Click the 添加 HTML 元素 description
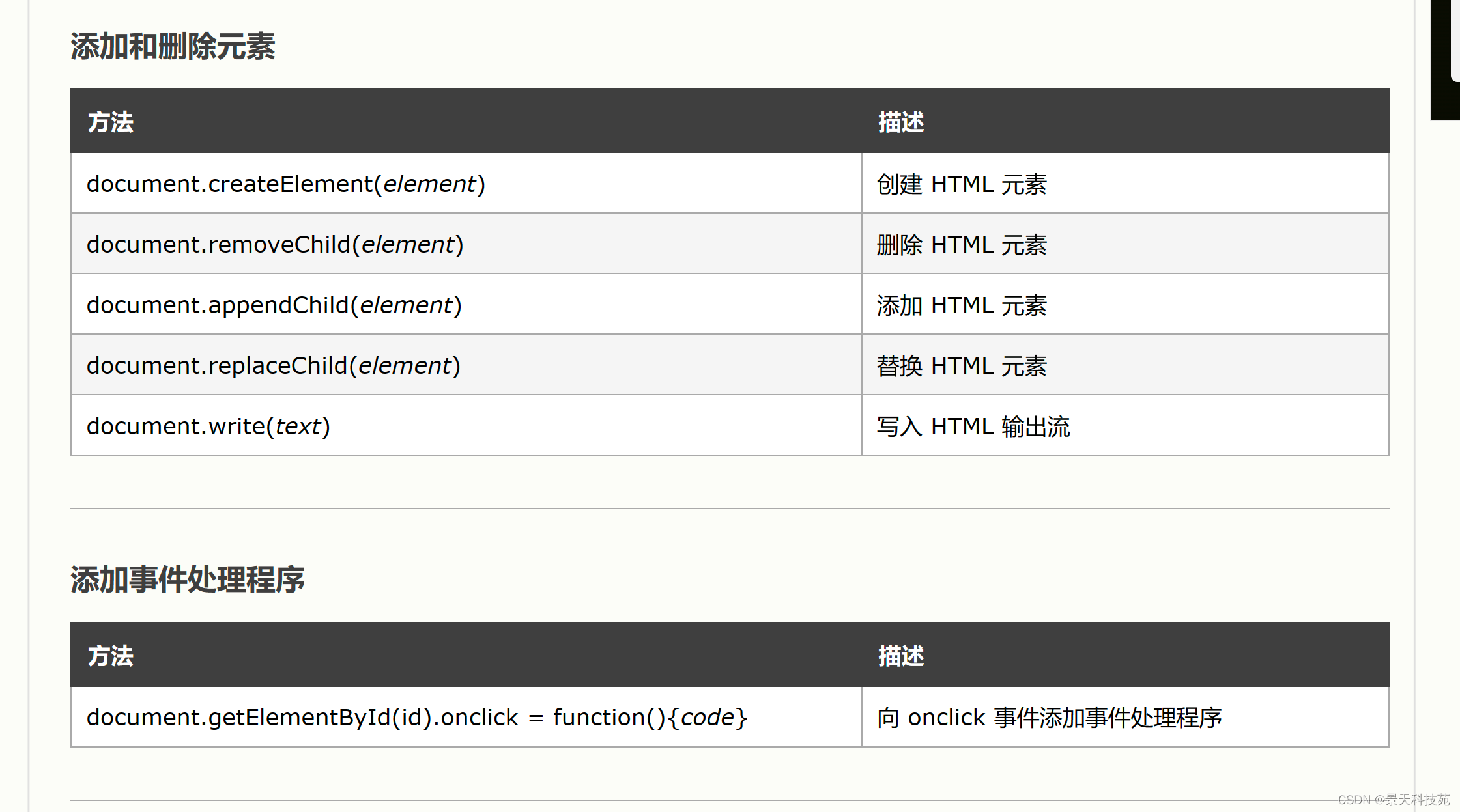Viewport: 1460px width, 812px height. tap(961, 305)
